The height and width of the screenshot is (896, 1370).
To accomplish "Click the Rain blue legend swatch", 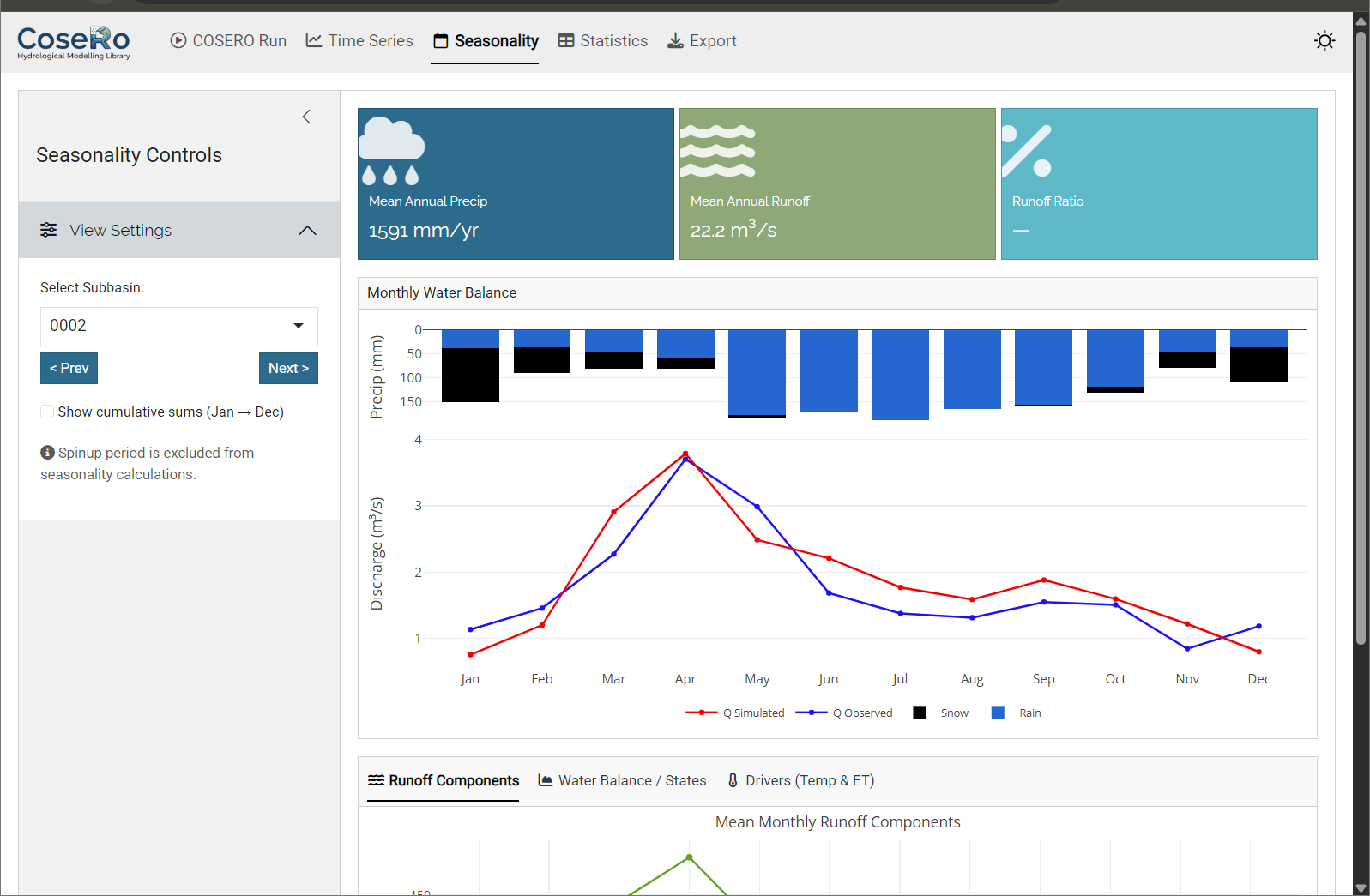I will pyautogui.click(x=998, y=713).
